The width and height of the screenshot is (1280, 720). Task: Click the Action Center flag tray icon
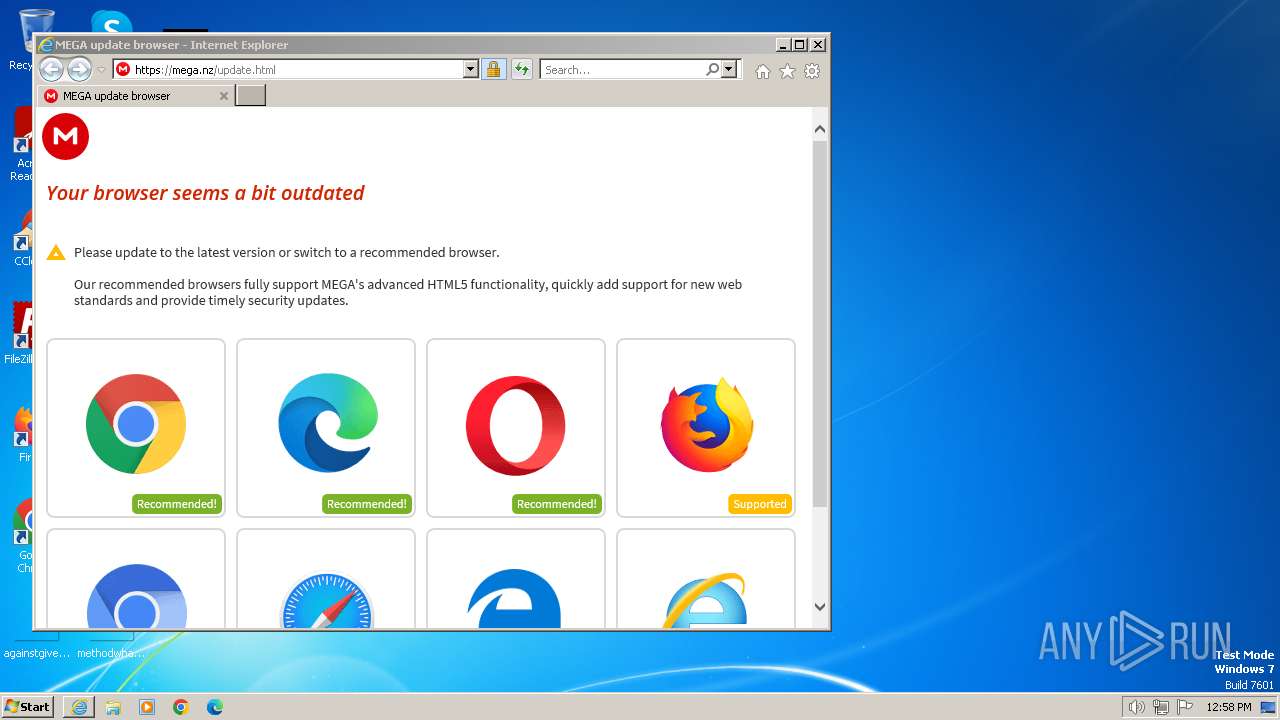coord(1186,707)
